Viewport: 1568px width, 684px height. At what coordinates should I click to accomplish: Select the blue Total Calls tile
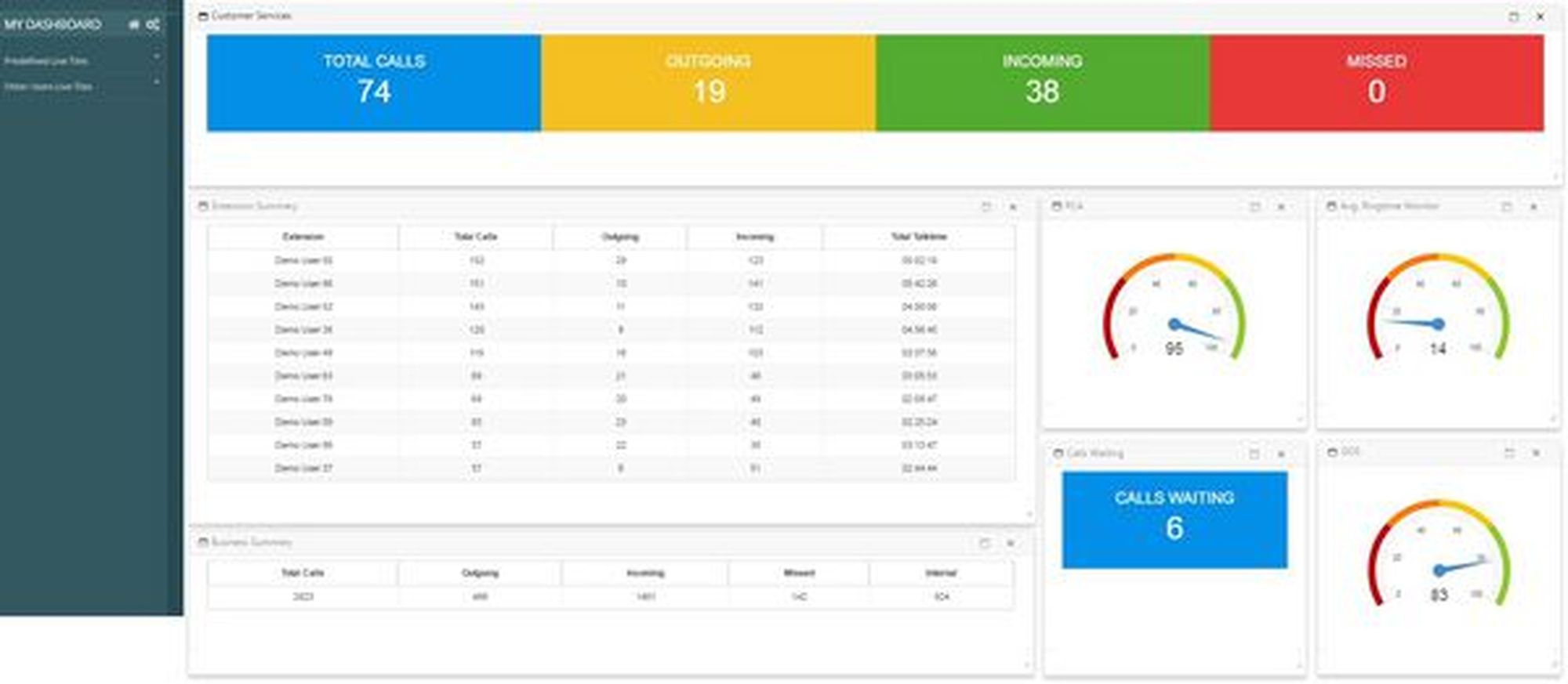point(374,82)
